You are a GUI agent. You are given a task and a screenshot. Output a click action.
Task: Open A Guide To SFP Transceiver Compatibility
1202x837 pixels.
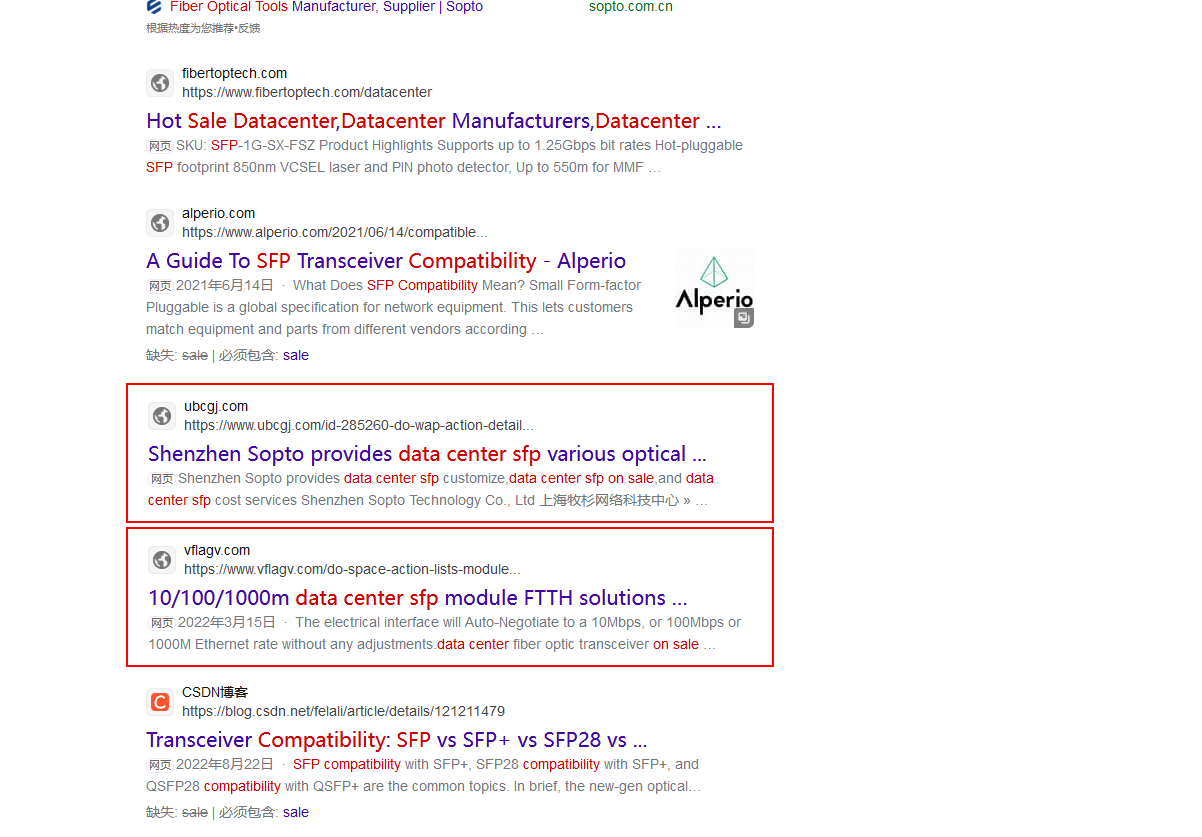[386, 261]
